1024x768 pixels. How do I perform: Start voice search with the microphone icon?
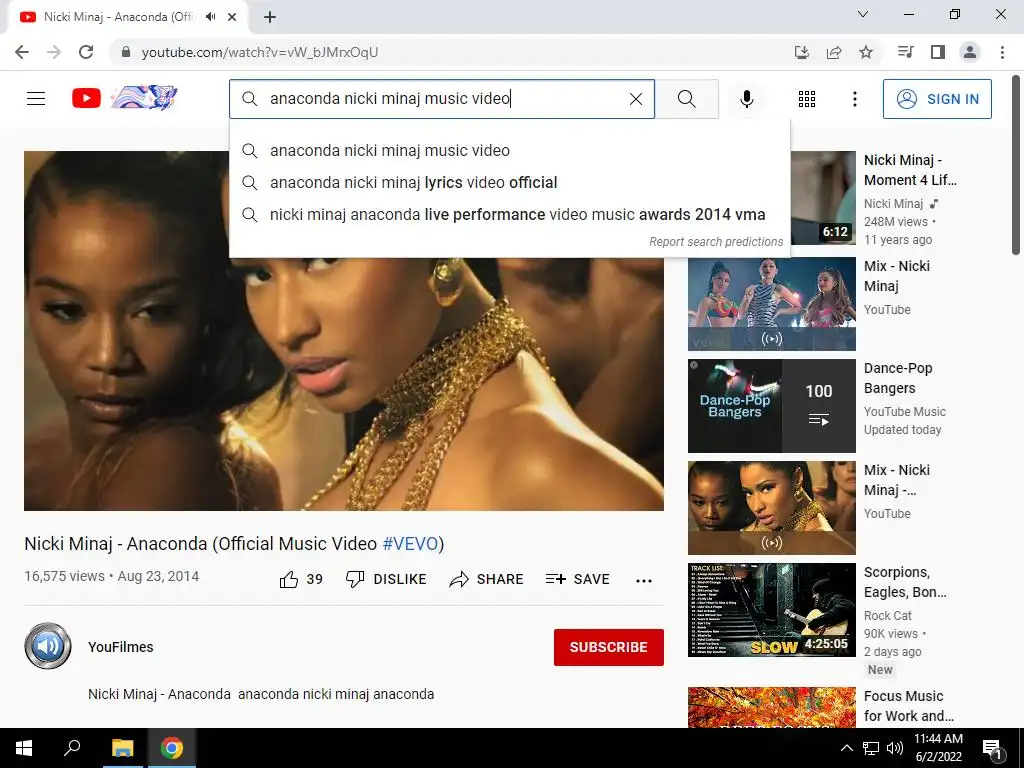(x=746, y=99)
